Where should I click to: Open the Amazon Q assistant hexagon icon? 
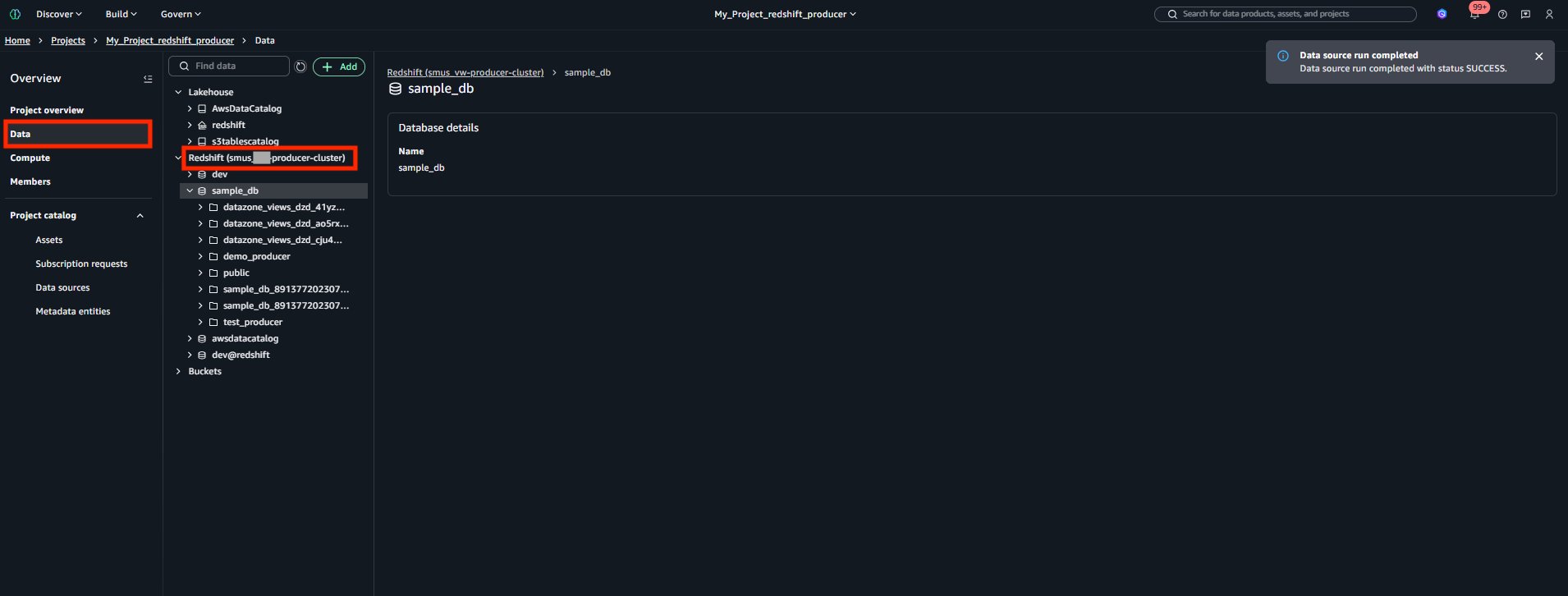(1442, 14)
